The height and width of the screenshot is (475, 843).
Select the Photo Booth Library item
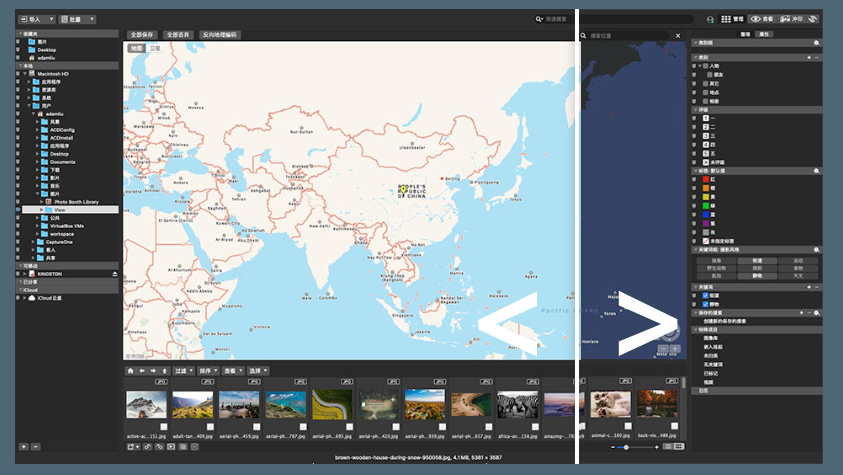(76, 202)
